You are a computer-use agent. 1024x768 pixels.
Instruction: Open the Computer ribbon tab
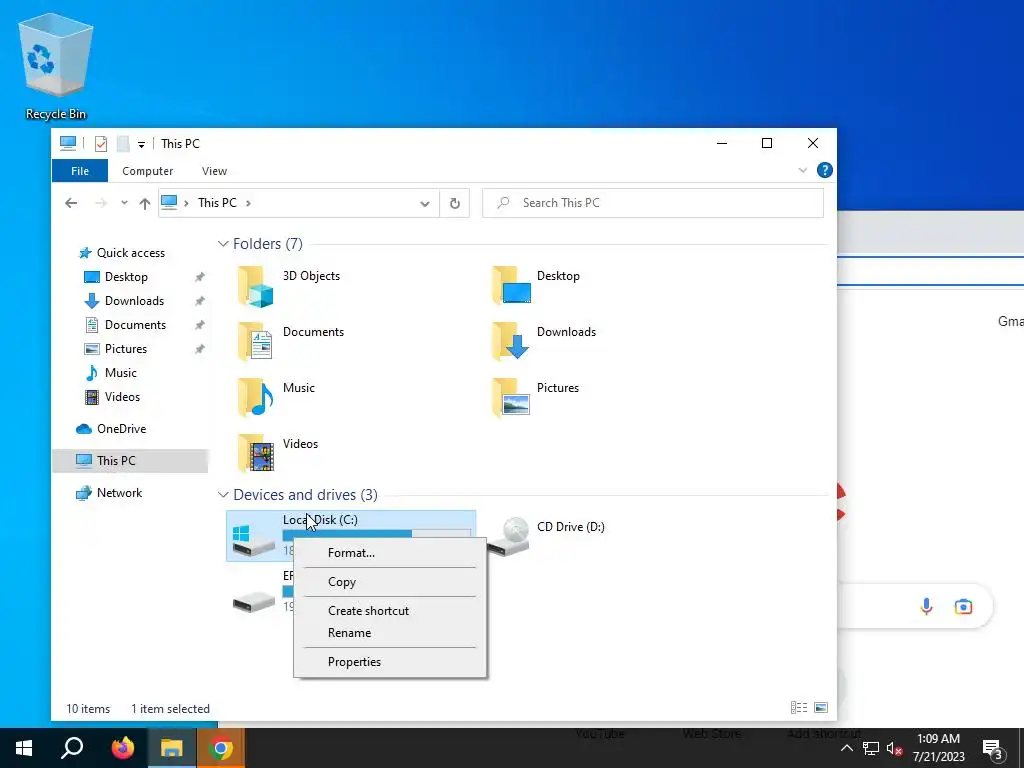pyautogui.click(x=148, y=171)
